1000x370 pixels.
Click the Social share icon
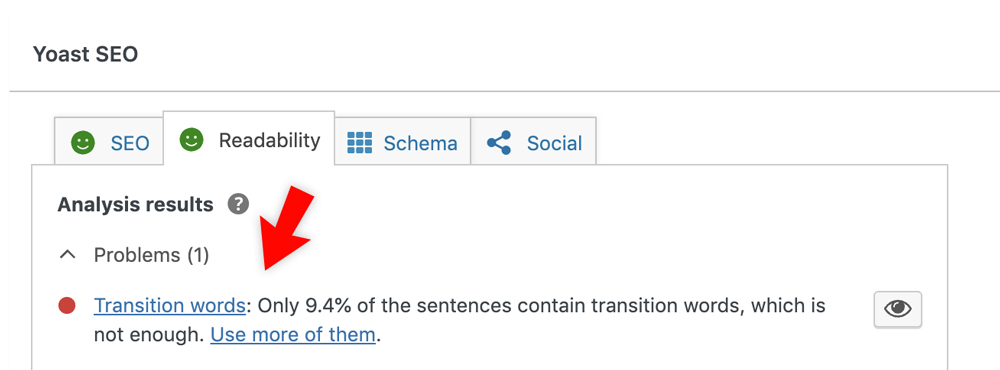[499, 143]
